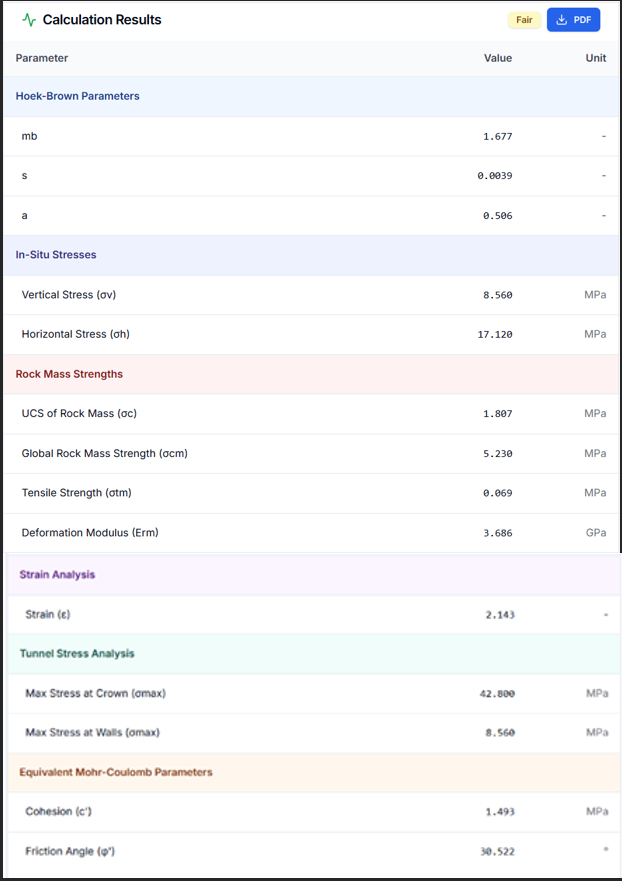Select the In-Situ Stresses section header
The width and height of the screenshot is (622, 881).
[311, 255]
